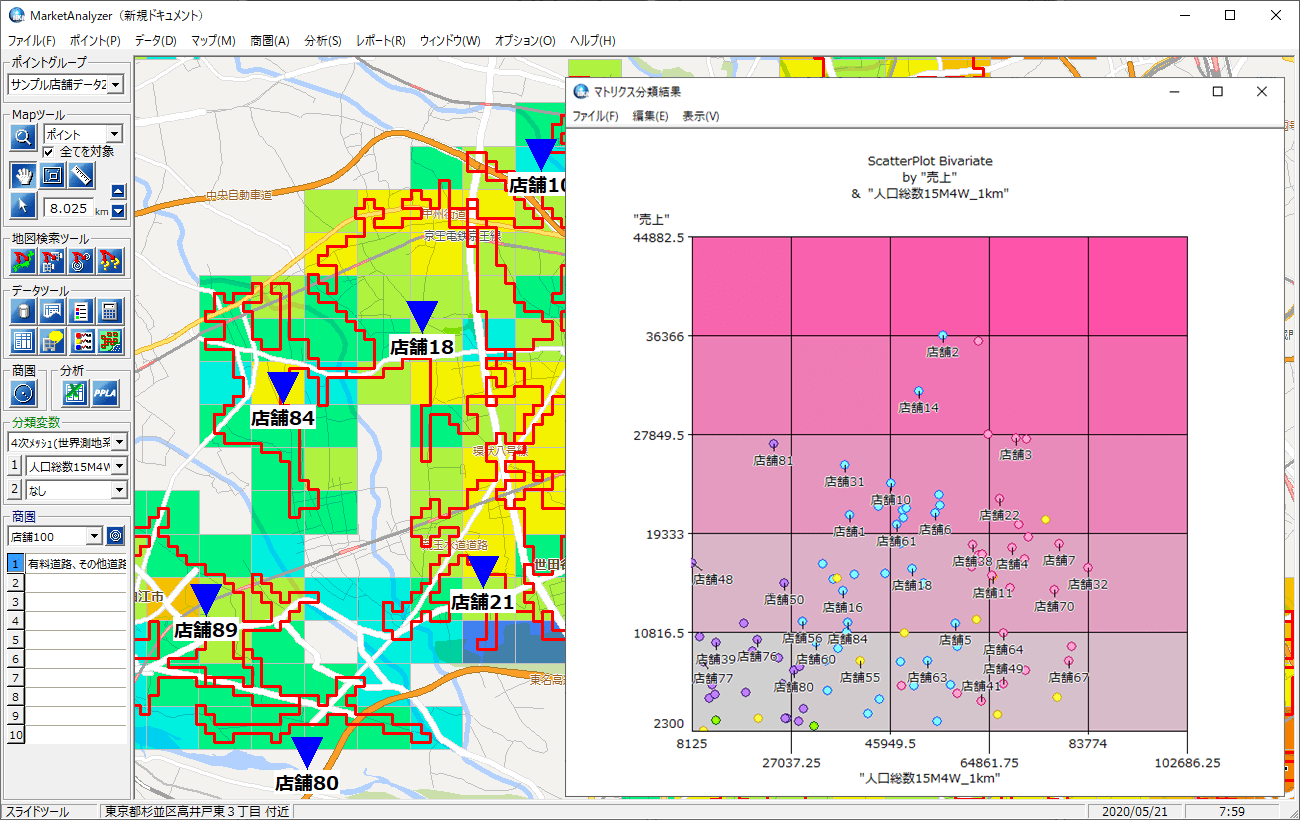The width and height of the screenshot is (1300, 820).
Task: Click the 店舗2 point in scatter plot
Action: click(942, 336)
